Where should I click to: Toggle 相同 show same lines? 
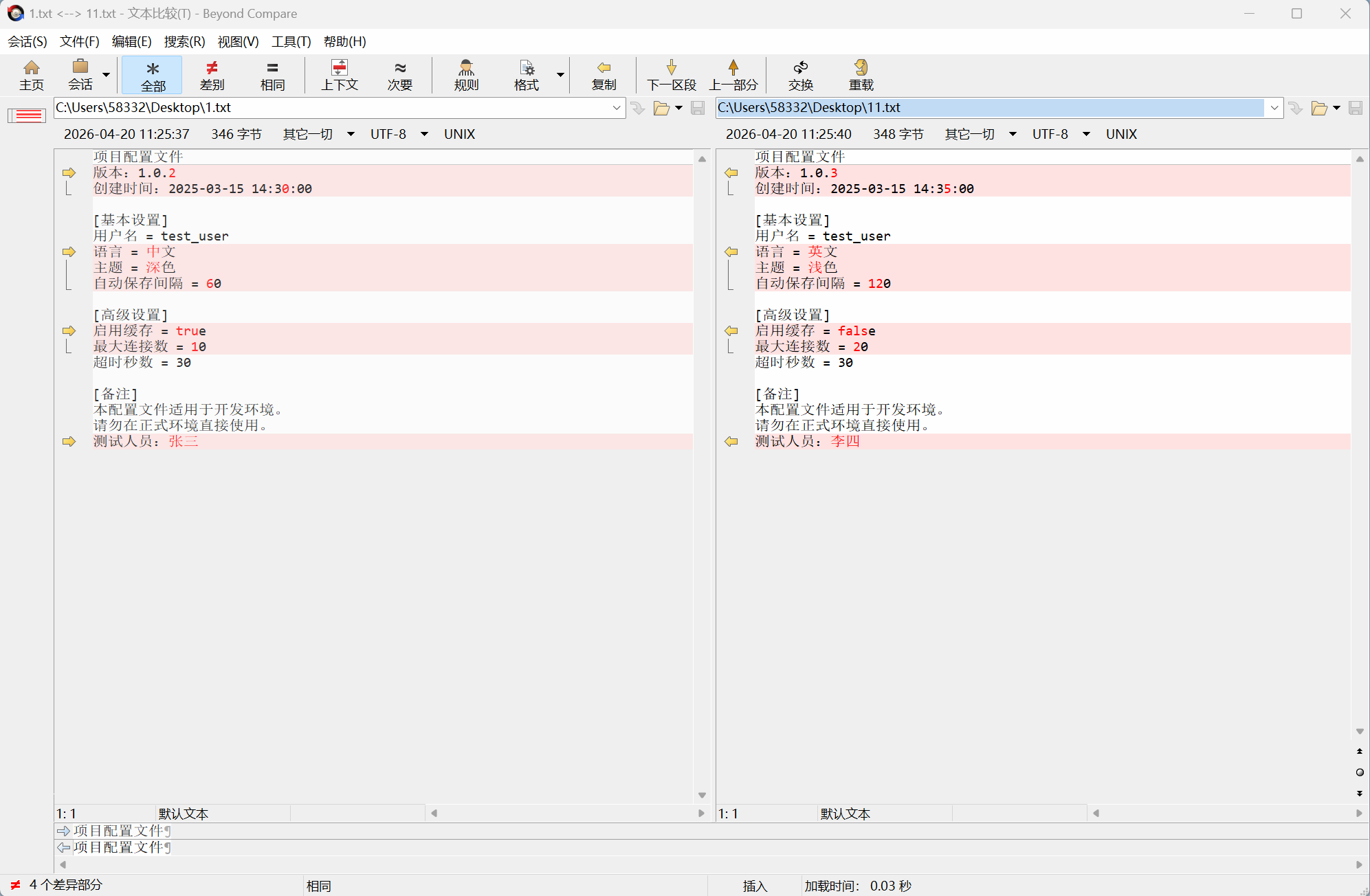[x=272, y=74]
